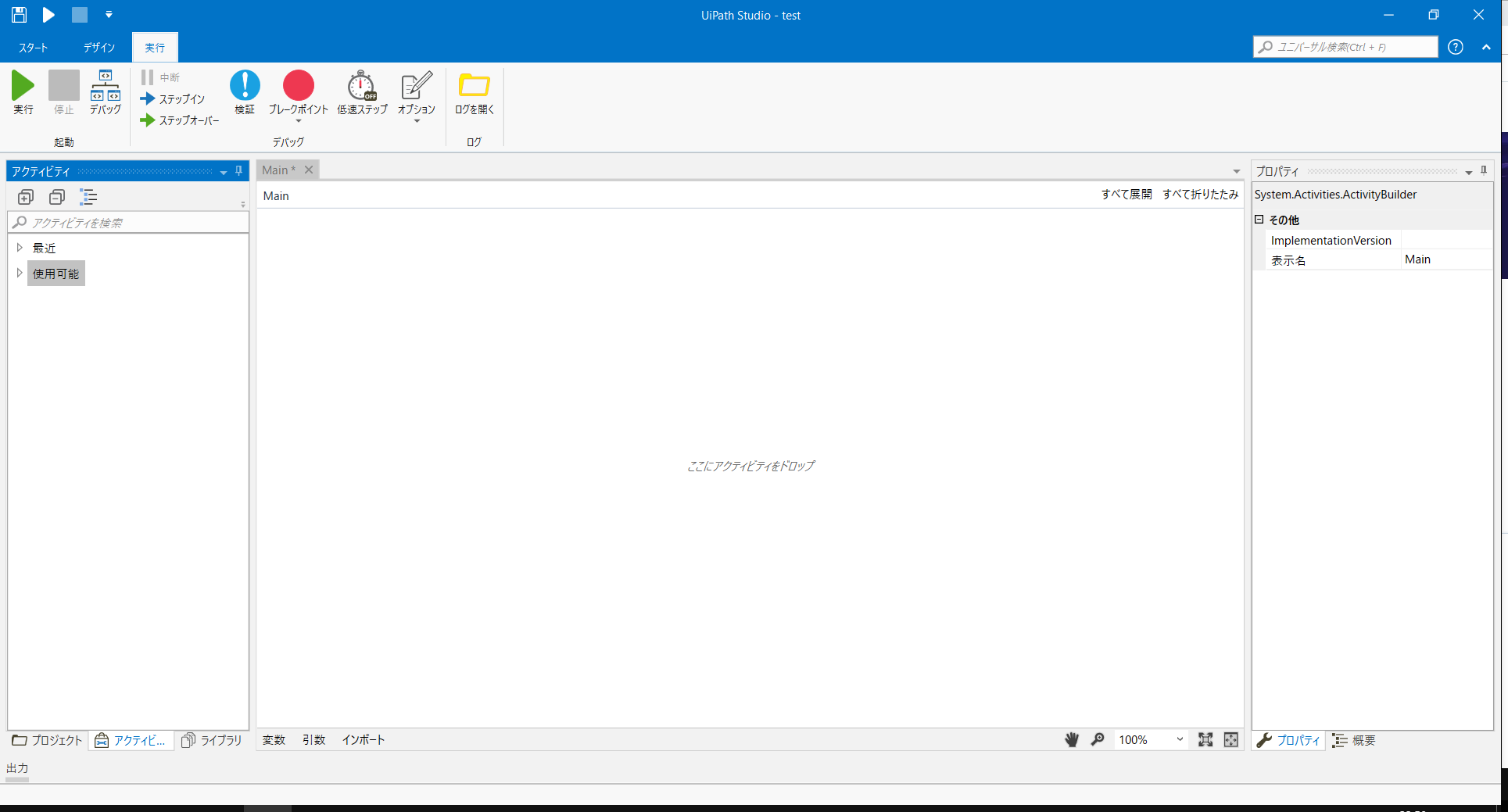Activate the pan hand tool

[x=1072, y=739]
